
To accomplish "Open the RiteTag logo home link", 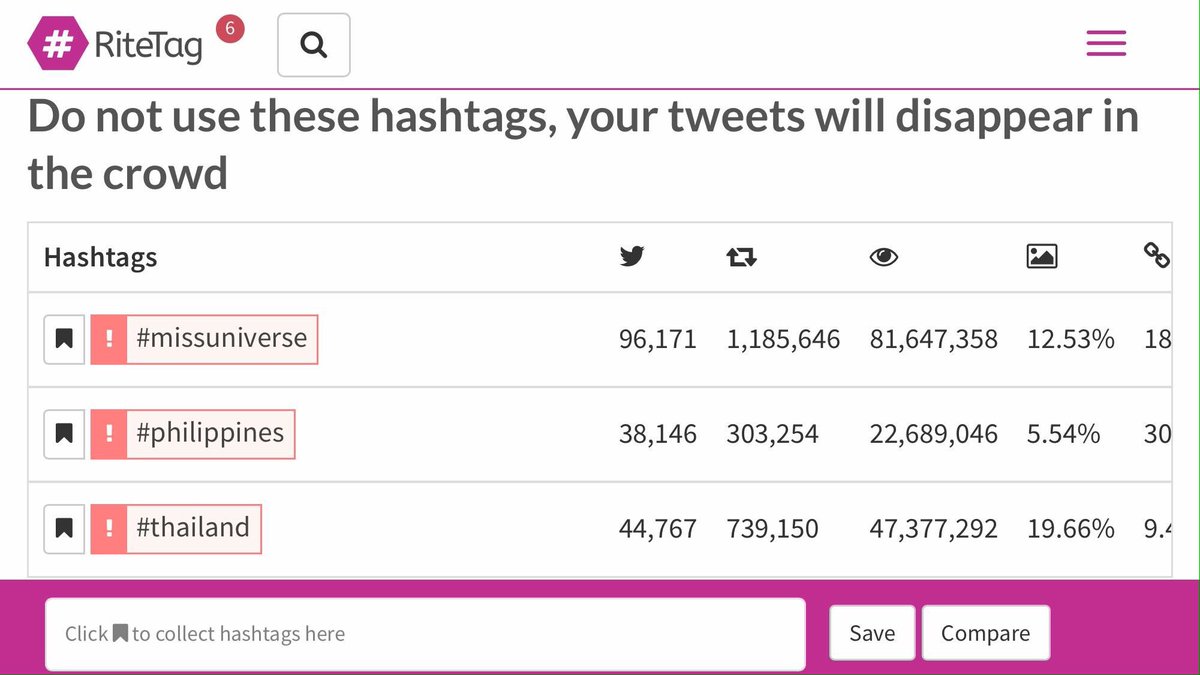I will pyautogui.click(x=115, y=45).
